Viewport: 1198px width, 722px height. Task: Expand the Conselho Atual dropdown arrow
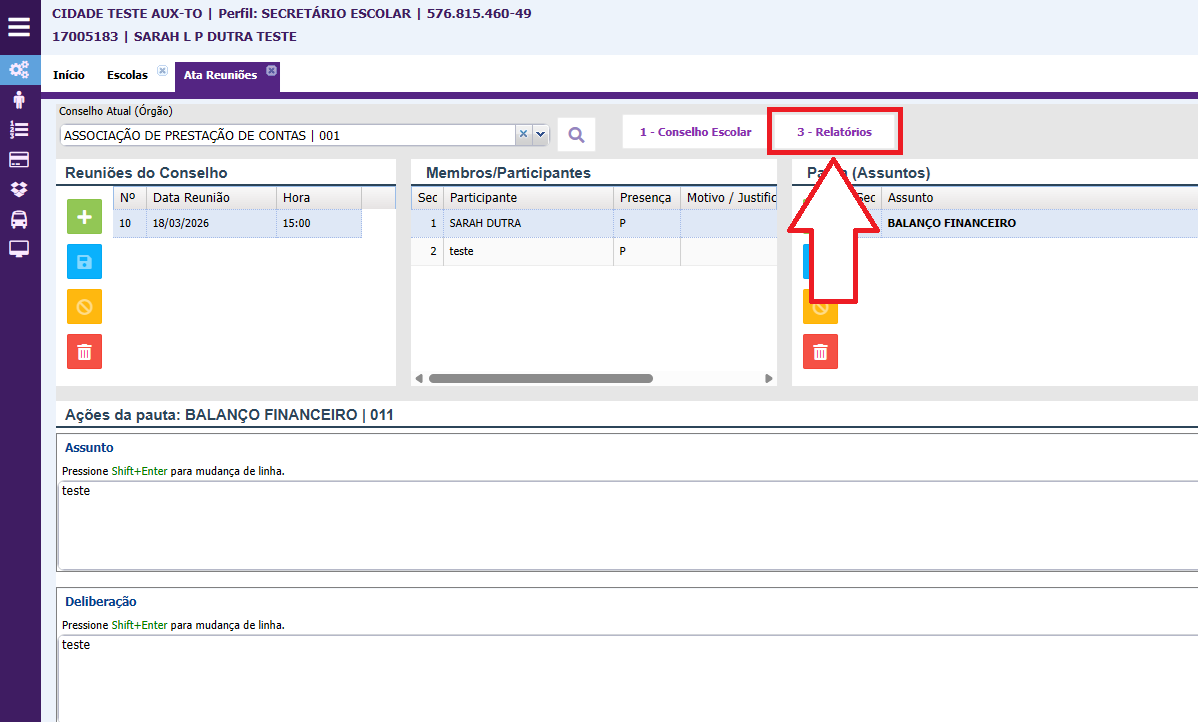pyautogui.click(x=541, y=135)
